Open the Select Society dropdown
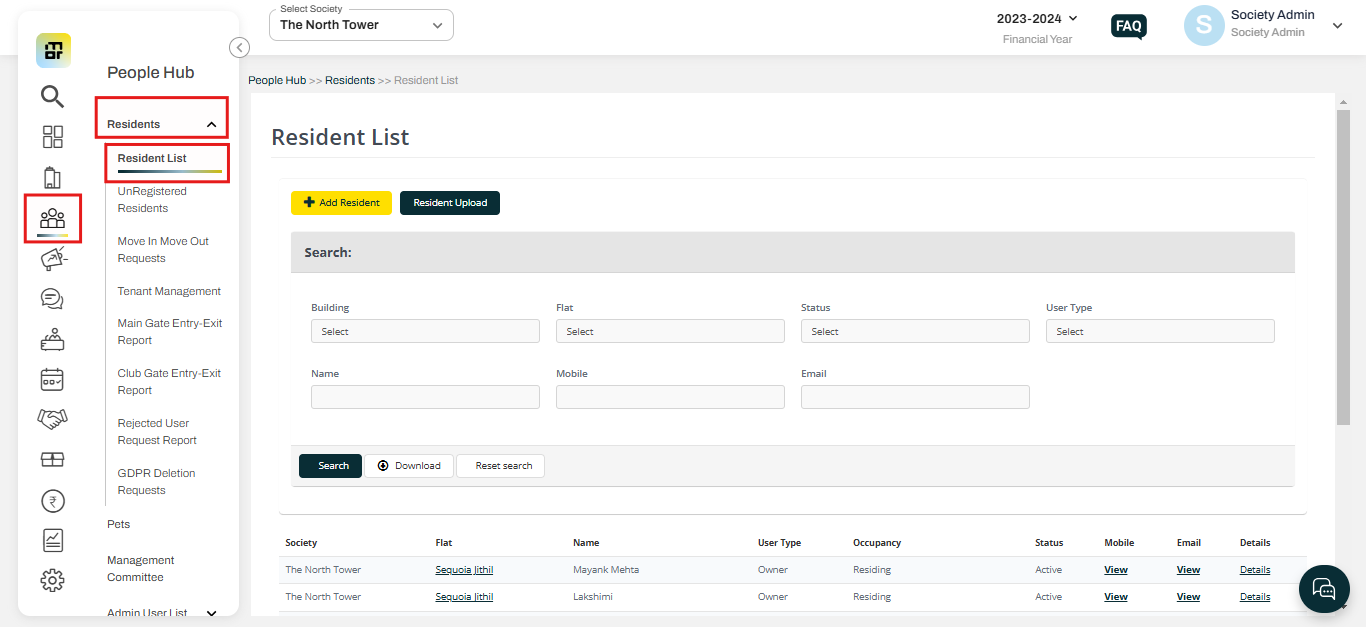1366x627 pixels. tap(361, 25)
